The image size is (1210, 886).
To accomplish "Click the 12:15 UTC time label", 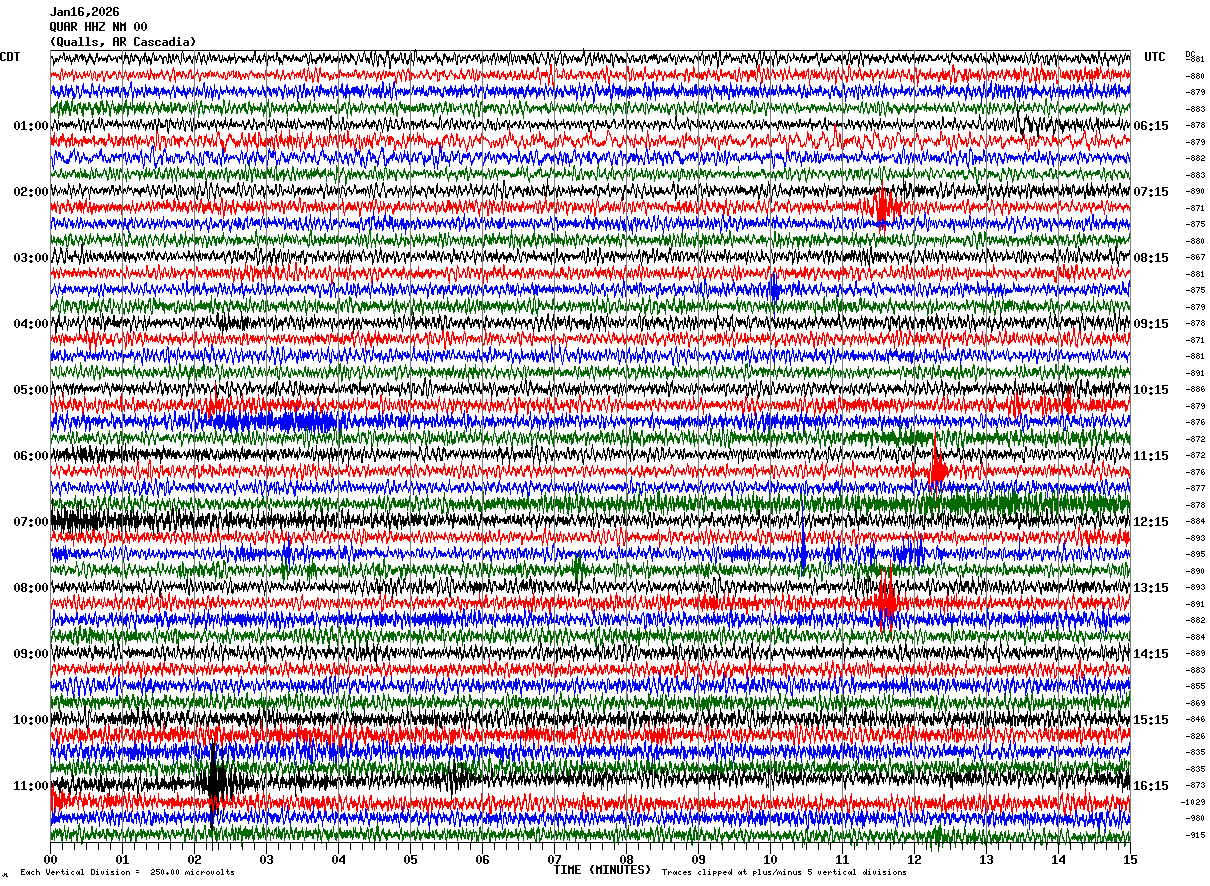I will (x=1152, y=522).
